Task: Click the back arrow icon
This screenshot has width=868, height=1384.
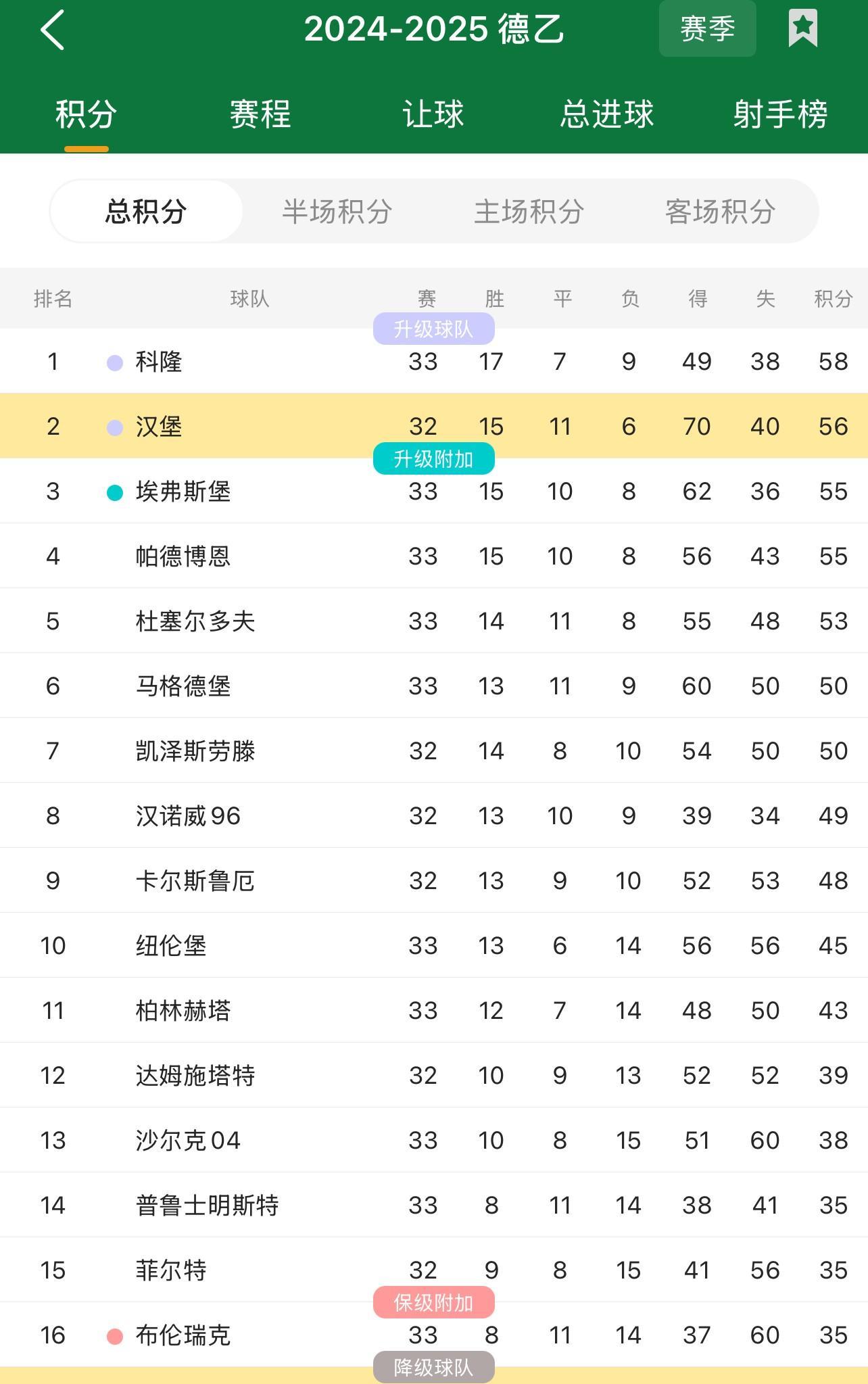Action: click(x=54, y=28)
